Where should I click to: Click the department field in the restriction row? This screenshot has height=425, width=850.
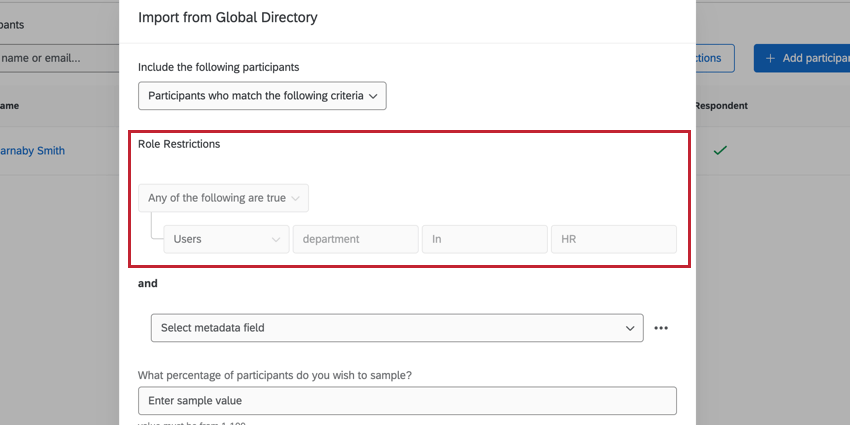click(x=355, y=239)
